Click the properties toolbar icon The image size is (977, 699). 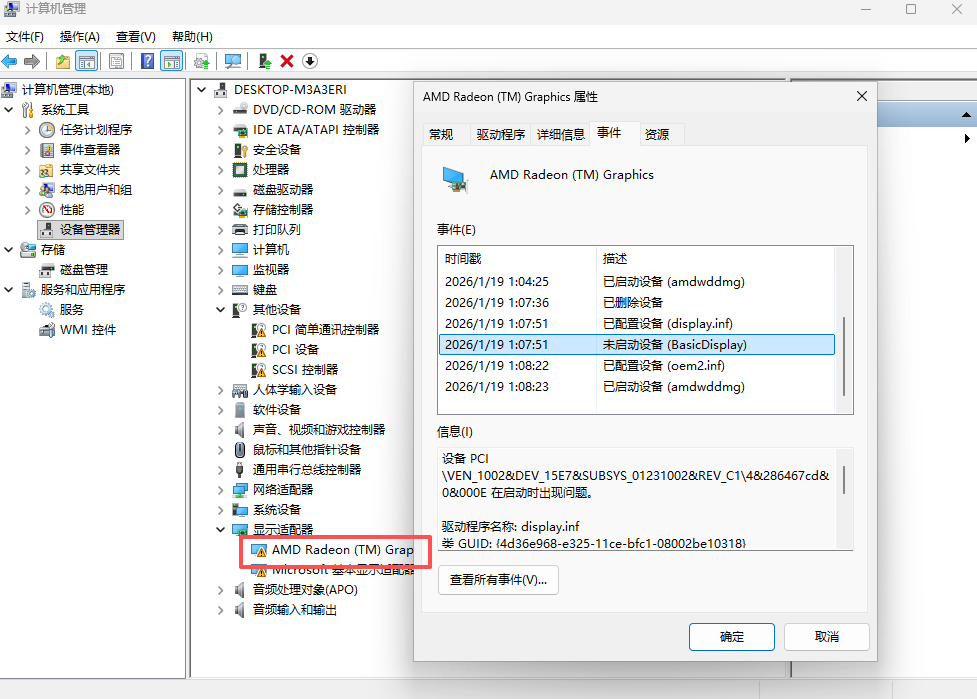[117, 61]
